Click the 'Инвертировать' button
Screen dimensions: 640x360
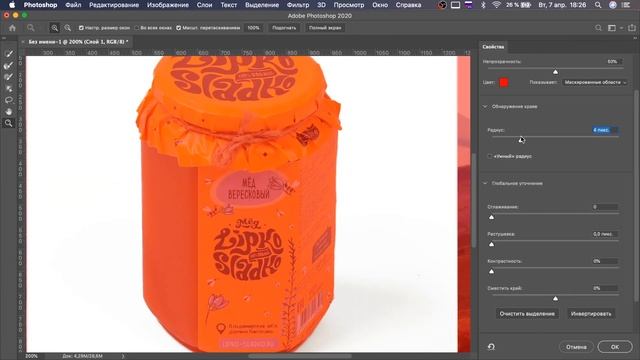pos(591,313)
